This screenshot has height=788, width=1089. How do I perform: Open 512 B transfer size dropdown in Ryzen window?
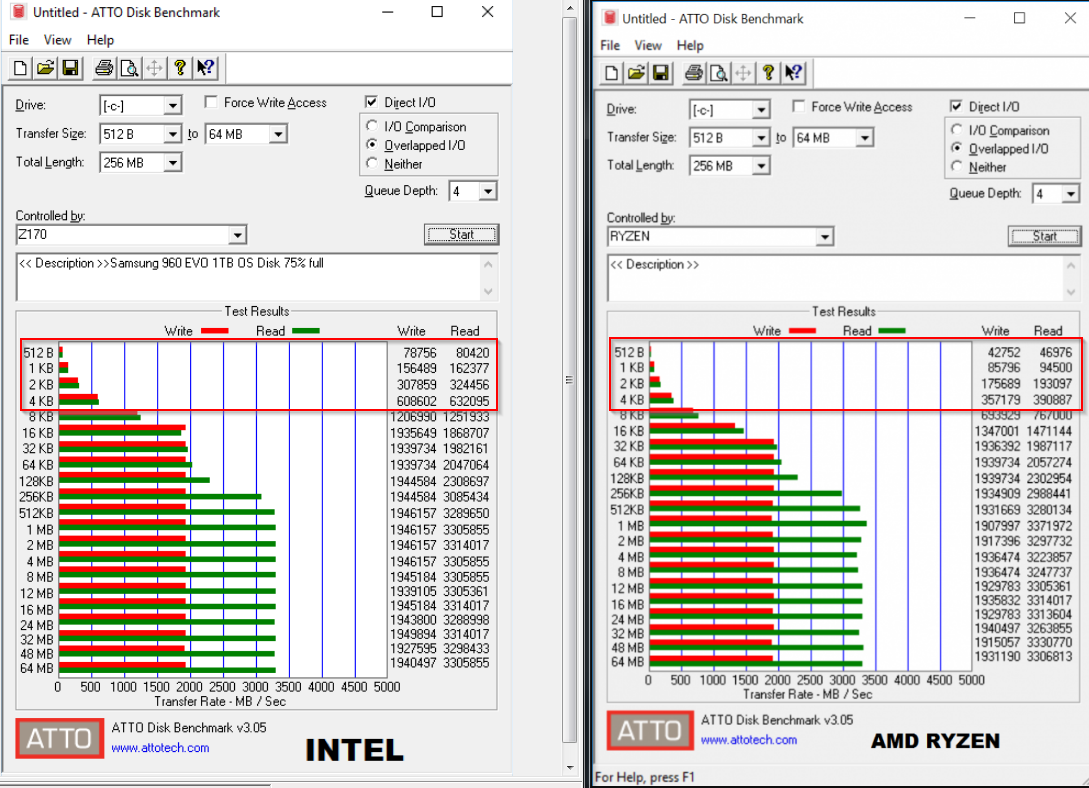click(761, 137)
